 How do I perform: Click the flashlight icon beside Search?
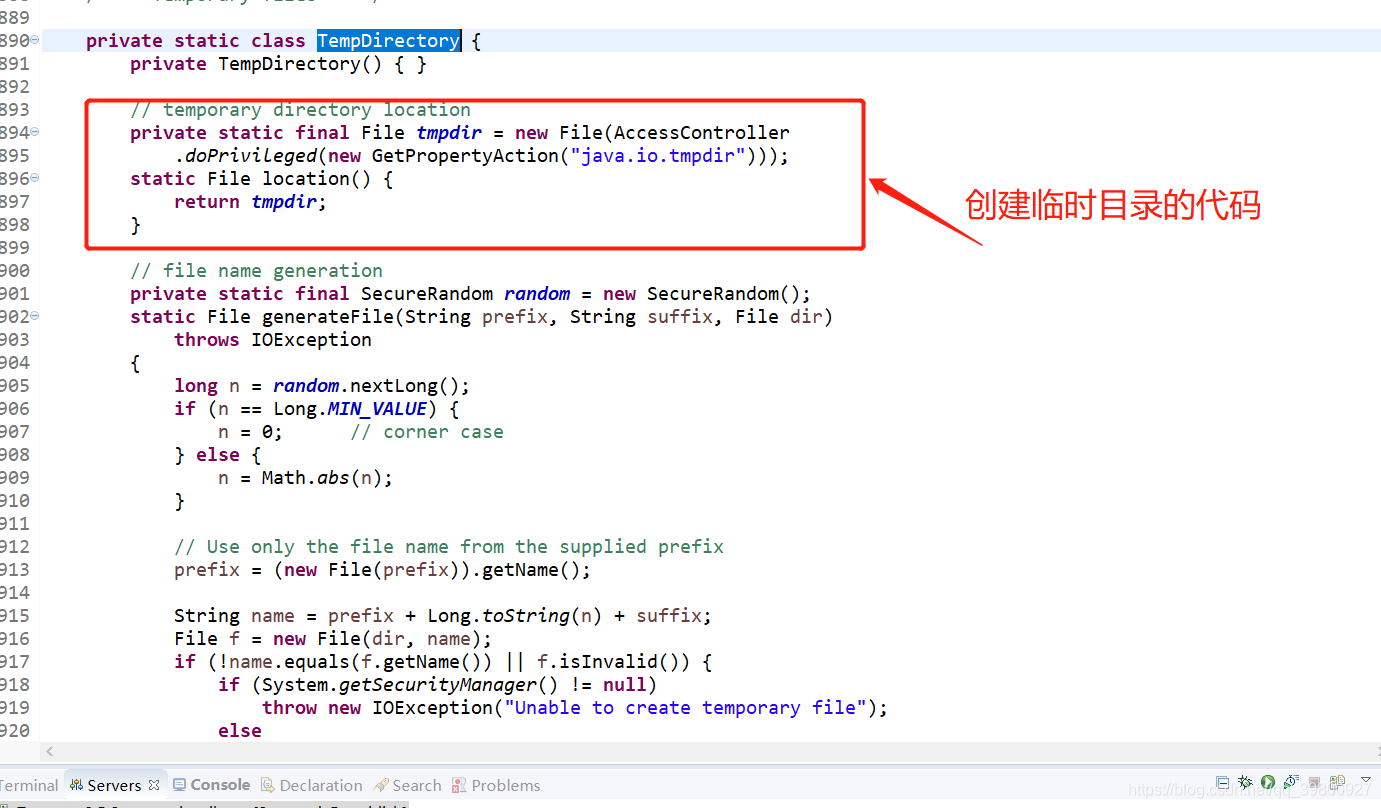pyautogui.click(x=381, y=785)
